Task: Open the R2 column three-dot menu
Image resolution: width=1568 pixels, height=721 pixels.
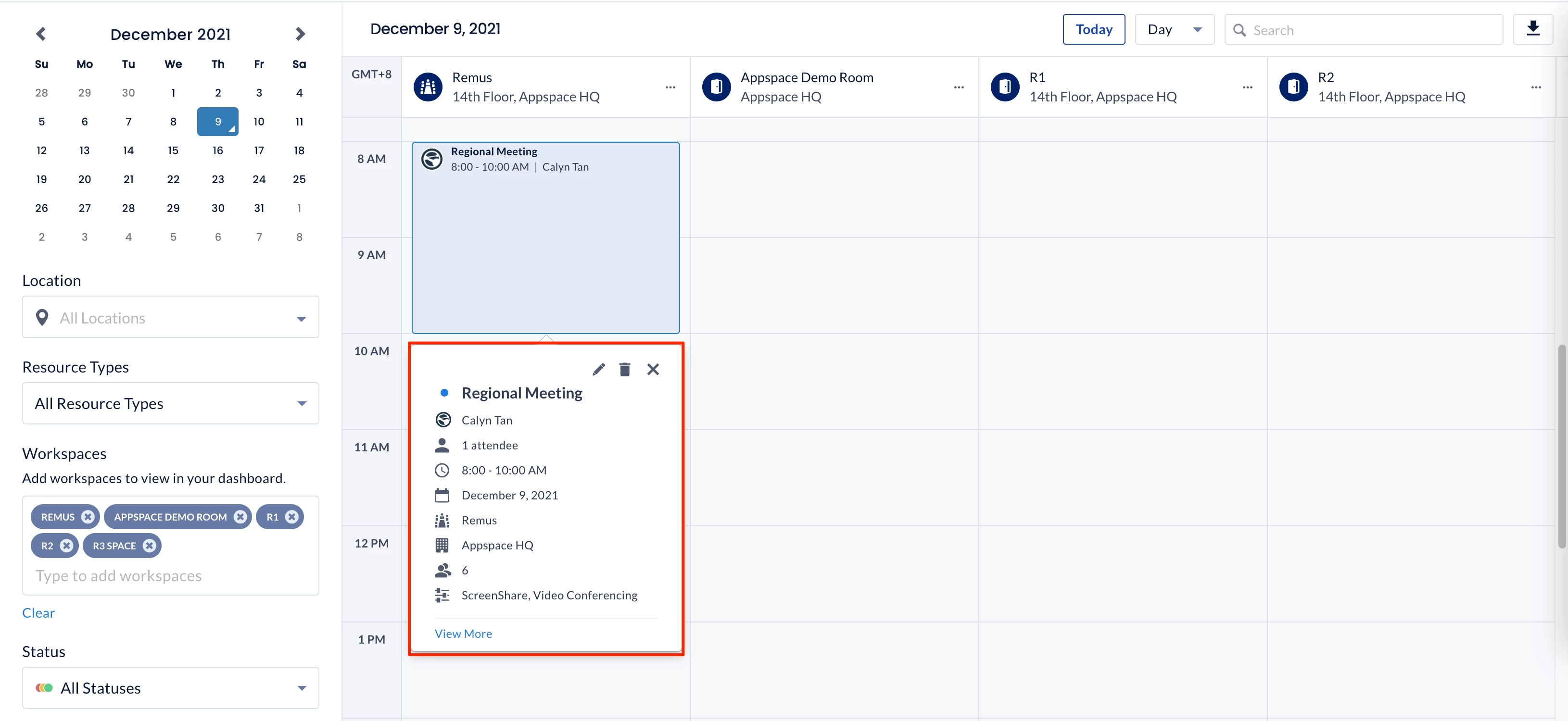Action: pyautogui.click(x=1536, y=87)
